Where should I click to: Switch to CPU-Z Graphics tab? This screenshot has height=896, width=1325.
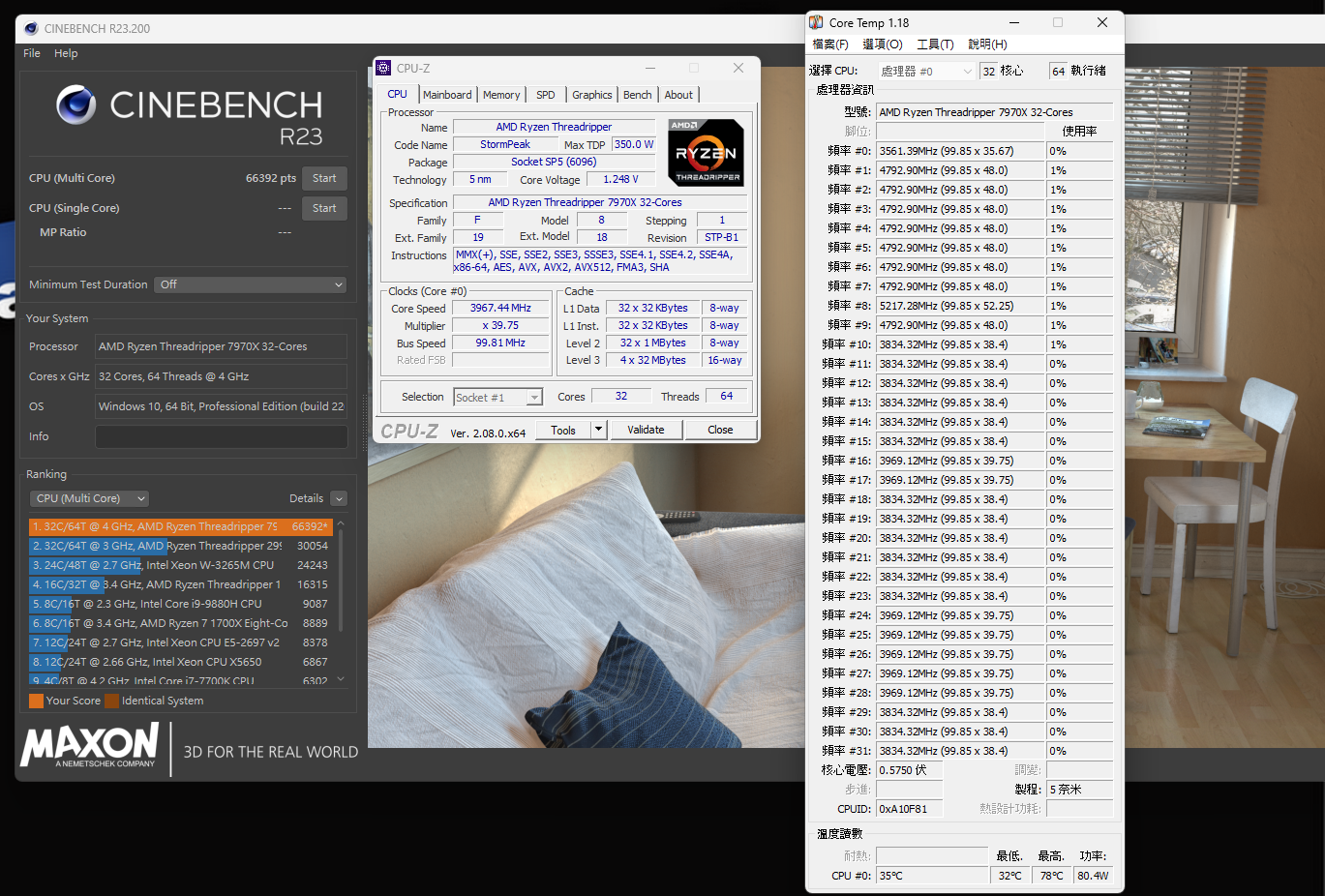(x=591, y=95)
